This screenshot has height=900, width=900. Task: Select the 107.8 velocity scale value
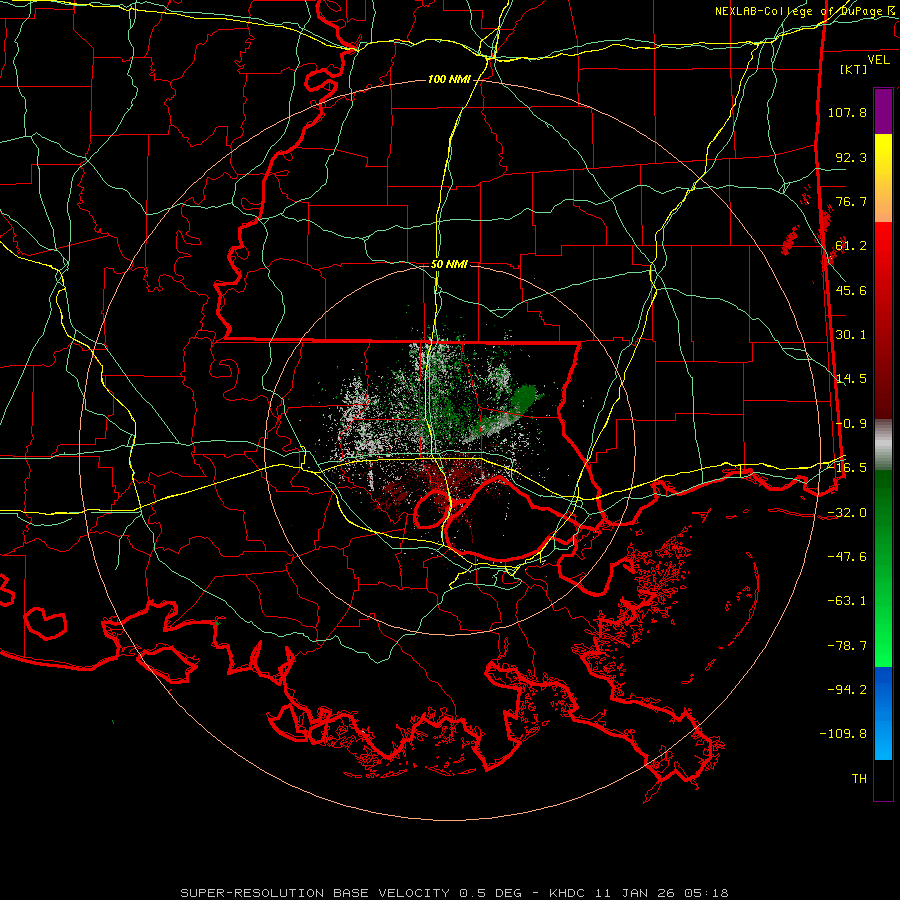[x=847, y=112]
